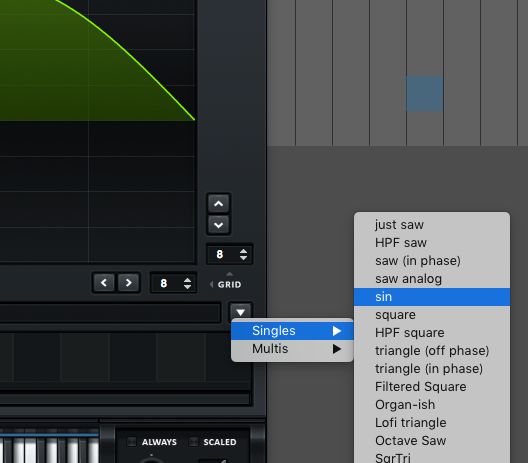Open the wavetable preset dropdown arrow

(x=240, y=312)
